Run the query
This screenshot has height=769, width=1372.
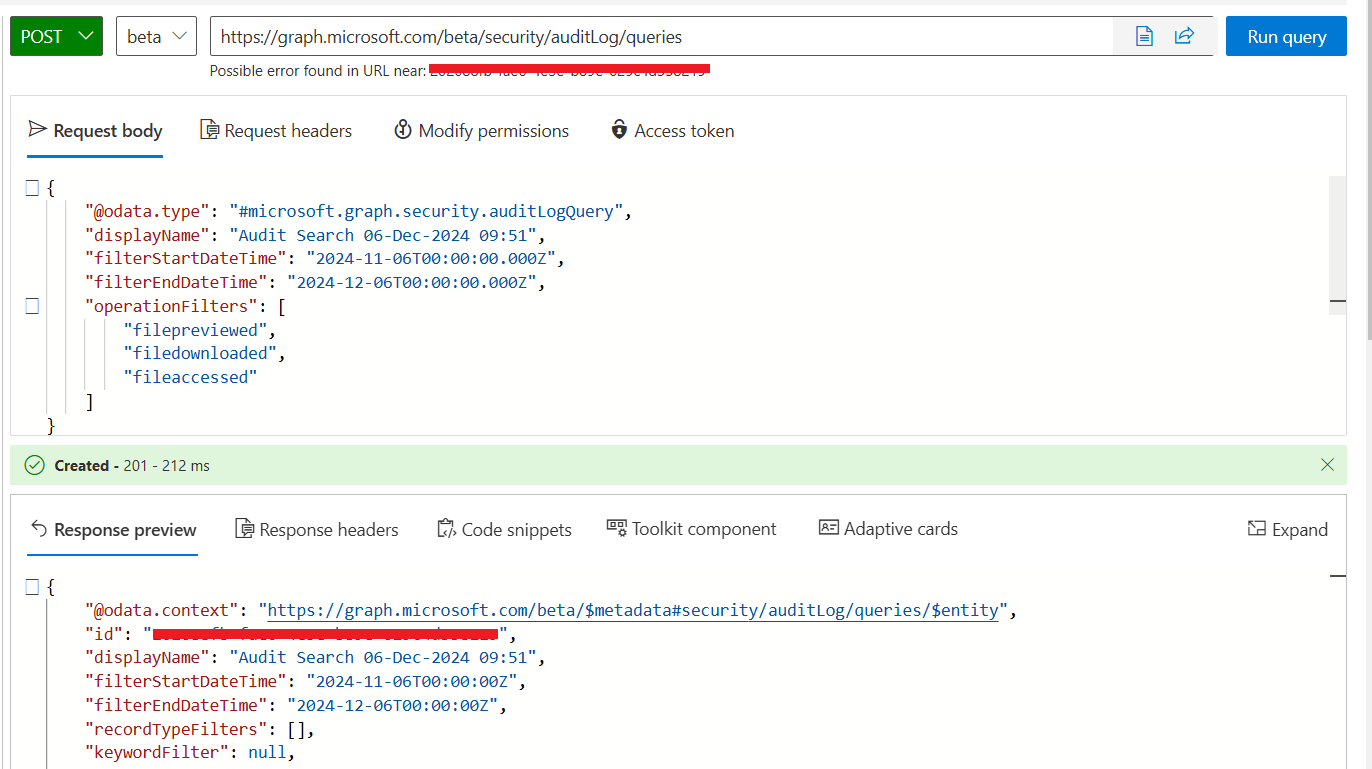(x=1286, y=36)
